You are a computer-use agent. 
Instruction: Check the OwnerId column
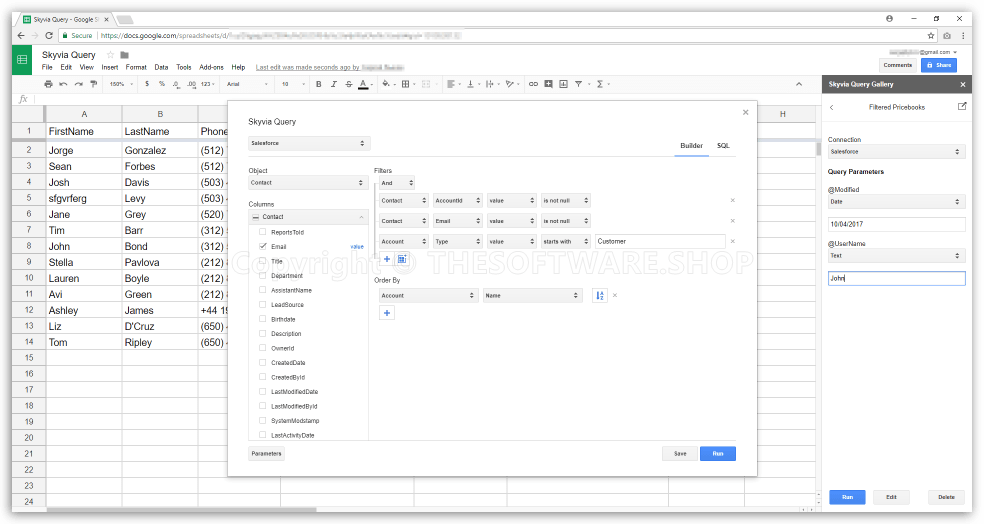point(263,348)
